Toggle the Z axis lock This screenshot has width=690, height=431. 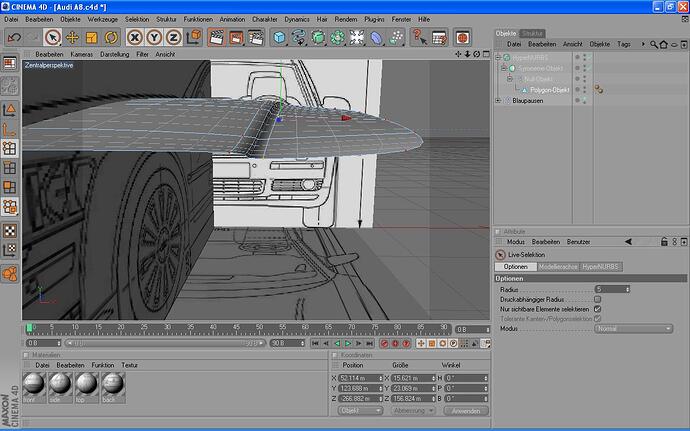click(173, 38)
